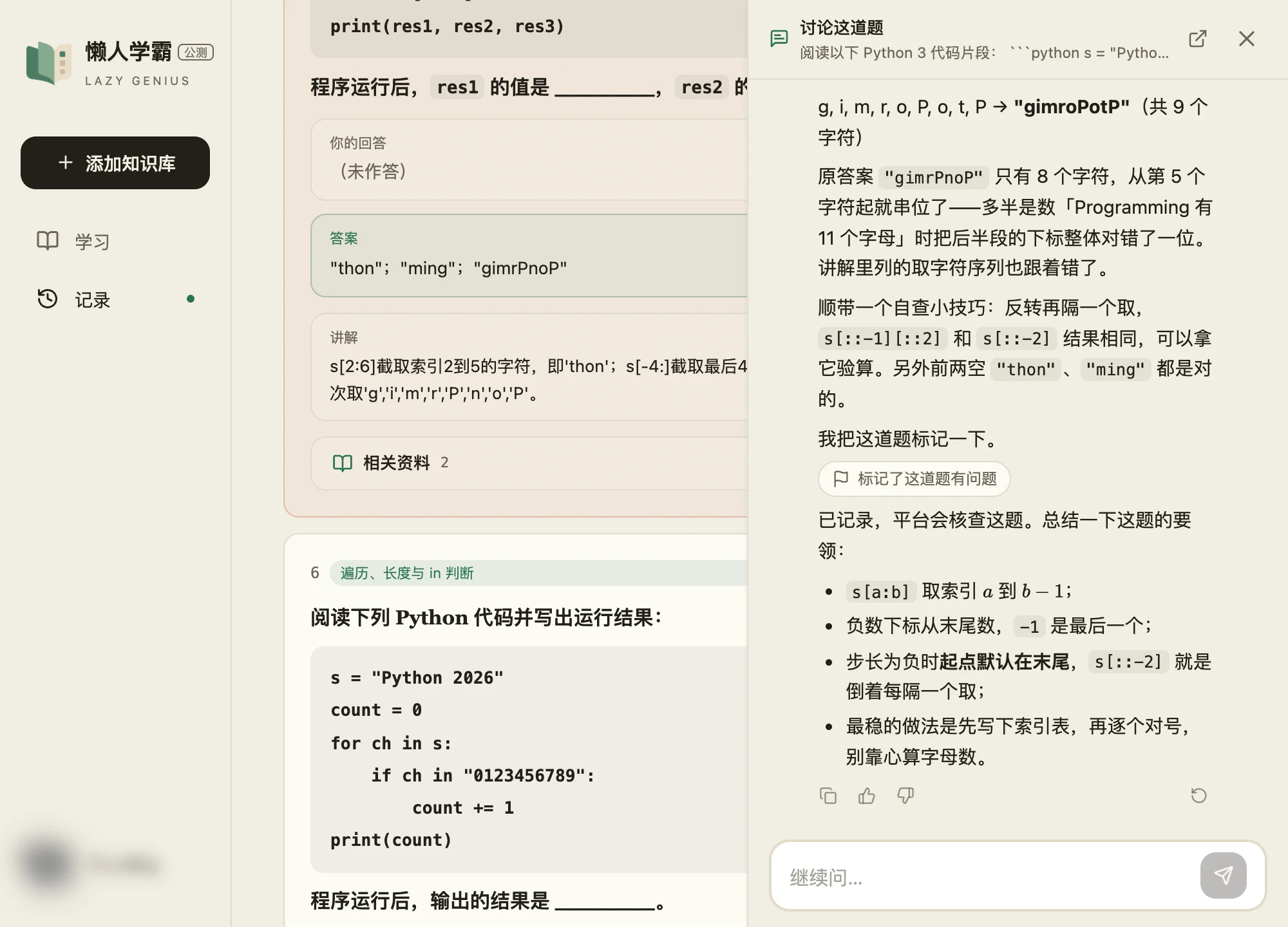The width and height of the screenshot is (1288, 927).
Task: Click the Lazy Genius book logo
Action: pyautogui.click(x=48, y=62)
